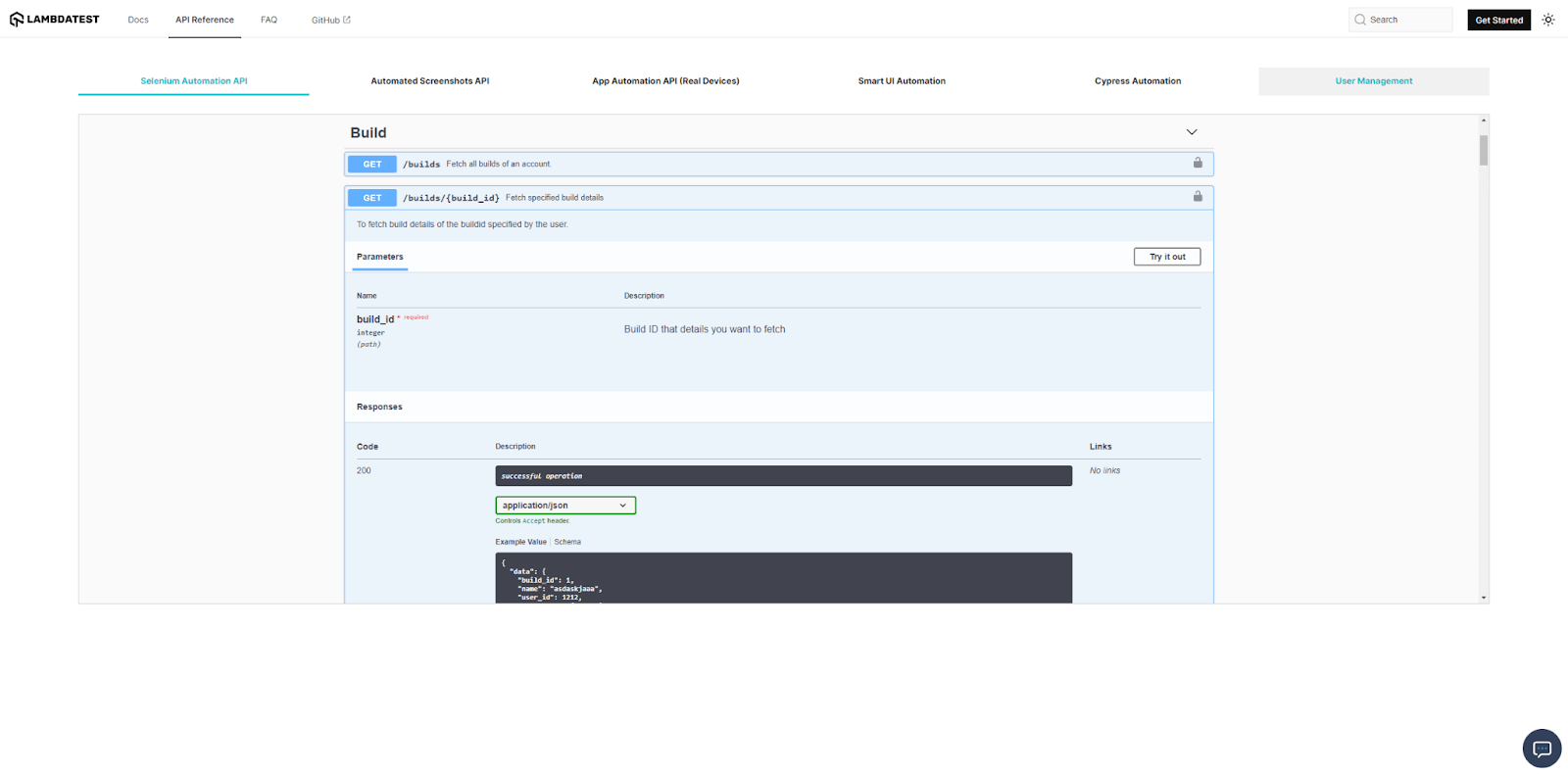Image resolution: width=1568 pixels, height=774 pixels.
Task: Expand the GET /builds endpoint
Action: [x=779, y=164]
